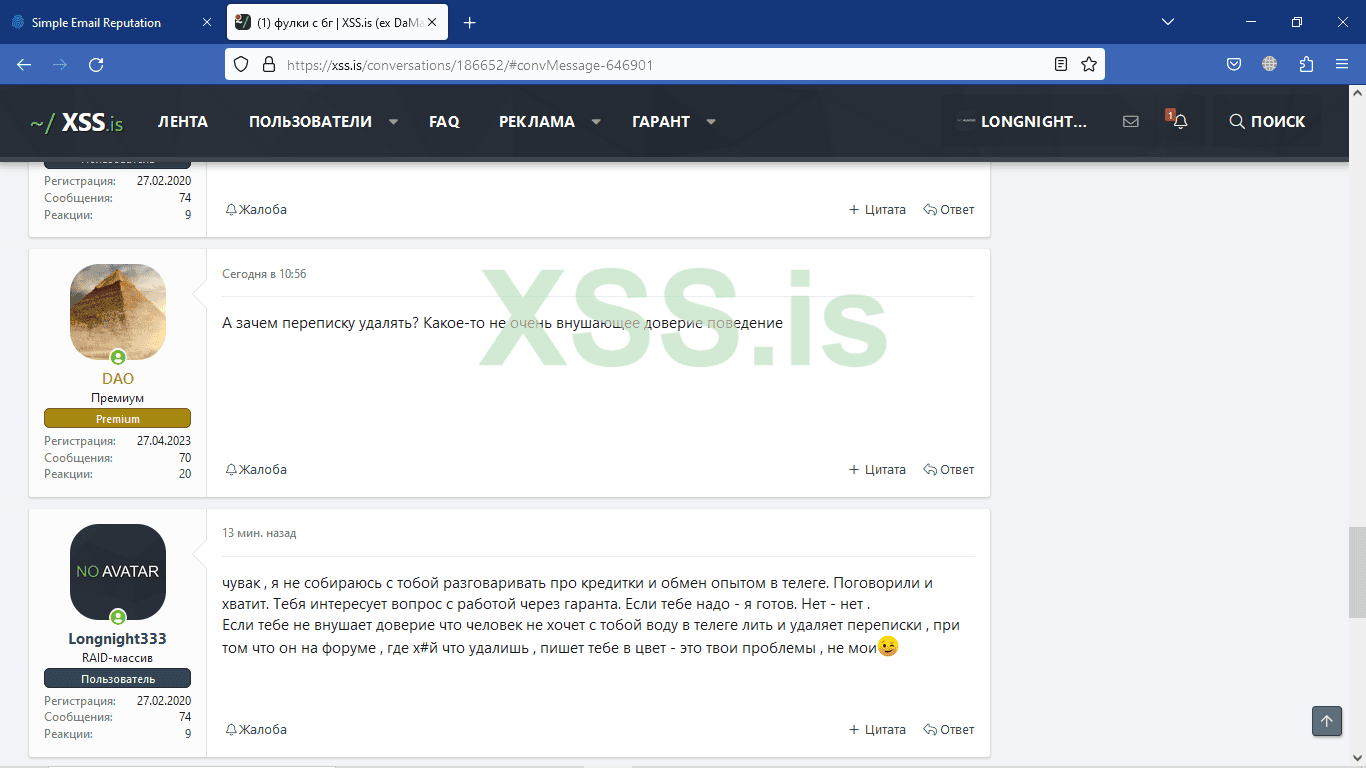Close the XSS.is conversation tab
Image resolution: width=1366 pixels, height=768 pixels.
click(x=434, y=22)
